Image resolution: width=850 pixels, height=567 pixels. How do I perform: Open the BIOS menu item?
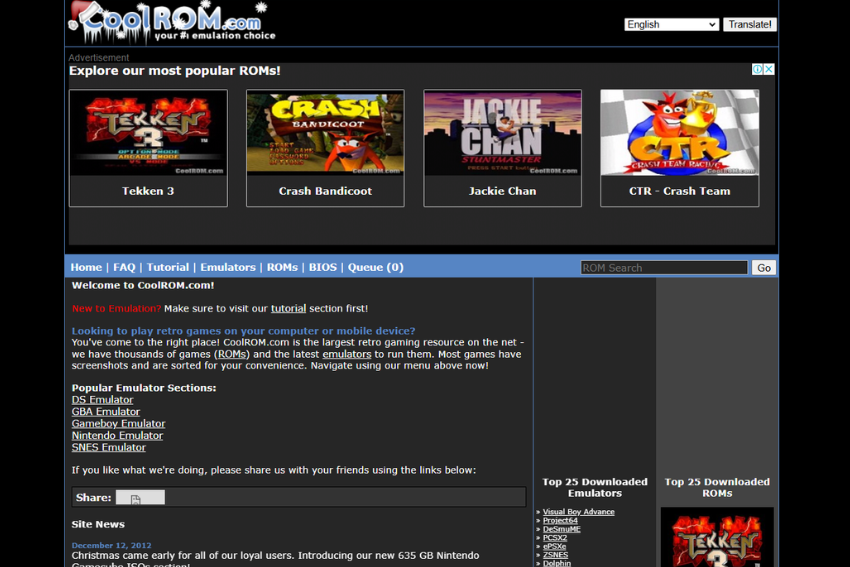click(x=323, y=267)
